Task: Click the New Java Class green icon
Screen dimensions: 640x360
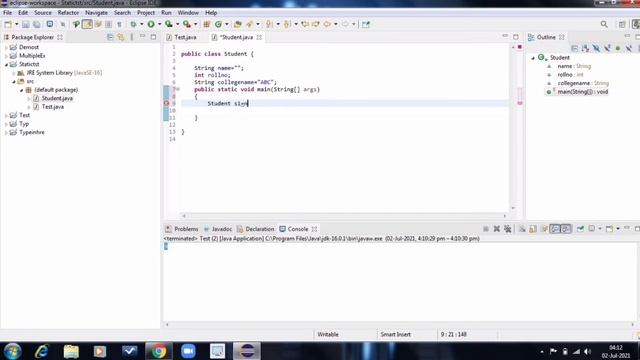Action: coord(218,24)
